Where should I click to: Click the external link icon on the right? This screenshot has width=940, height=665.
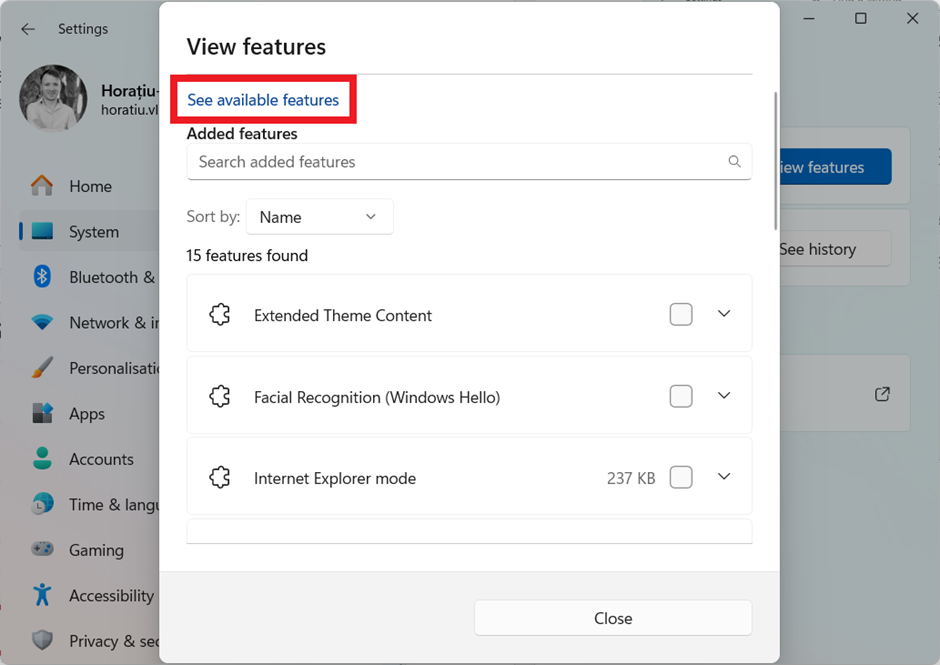click(x=882, y=394)
